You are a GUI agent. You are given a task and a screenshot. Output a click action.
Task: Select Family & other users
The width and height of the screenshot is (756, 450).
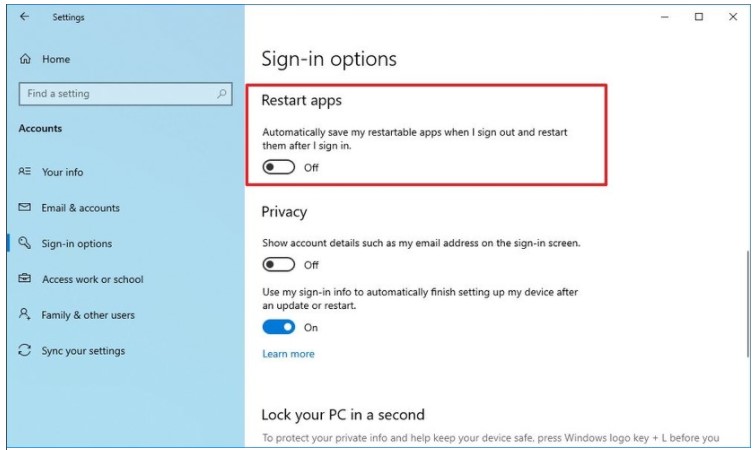pyautogui.click(x=88, y=315)
